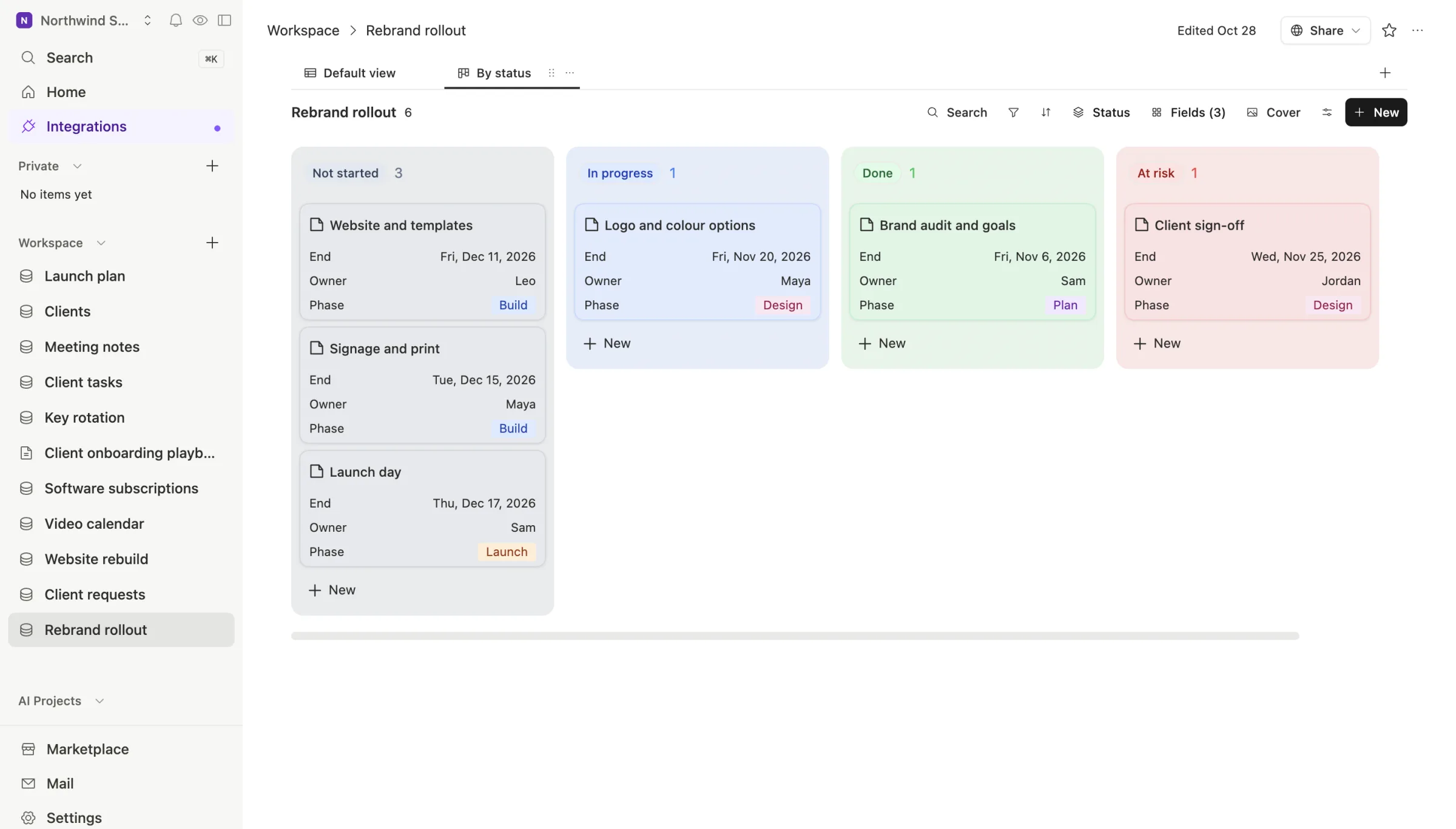The image size is (1456, 829).
Task: Add a new Workspace item
Action: click(212, 243)
